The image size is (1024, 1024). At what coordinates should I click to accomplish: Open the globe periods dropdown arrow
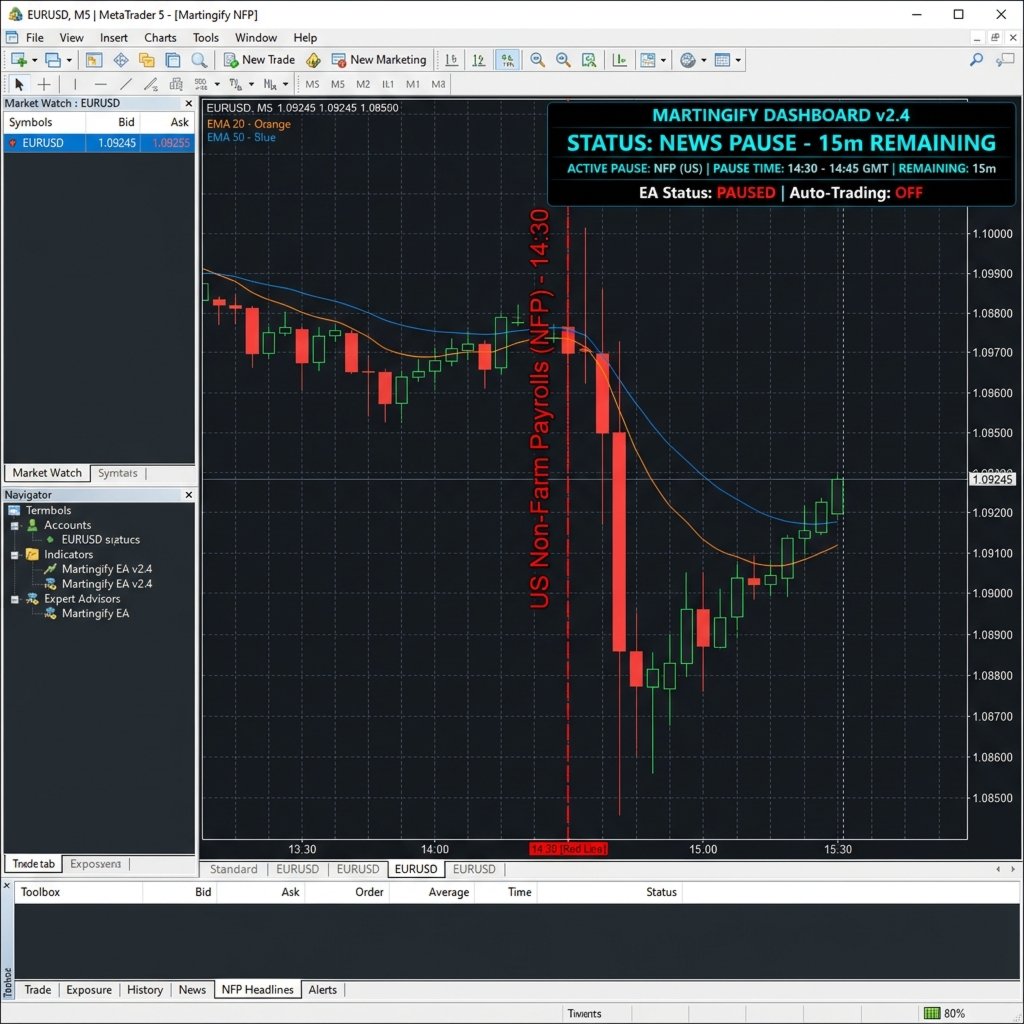(x=703, y=60)
